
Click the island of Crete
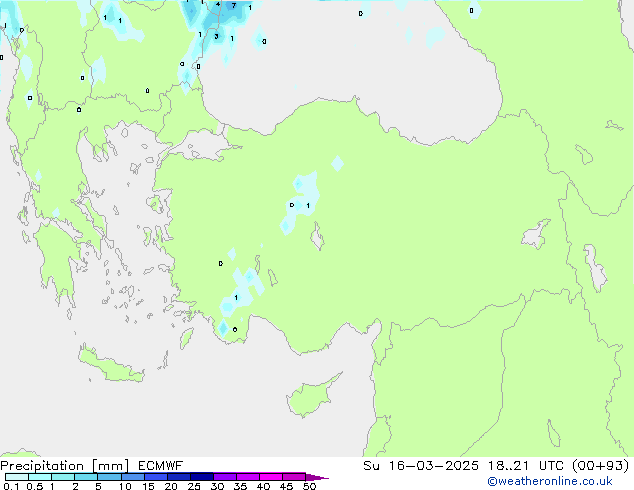click(110, 365)
